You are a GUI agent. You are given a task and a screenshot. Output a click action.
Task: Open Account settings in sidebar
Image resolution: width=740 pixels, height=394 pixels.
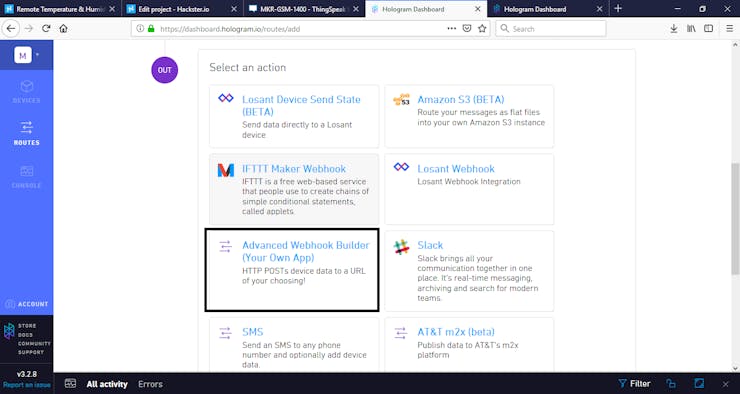tap(26, 304)
